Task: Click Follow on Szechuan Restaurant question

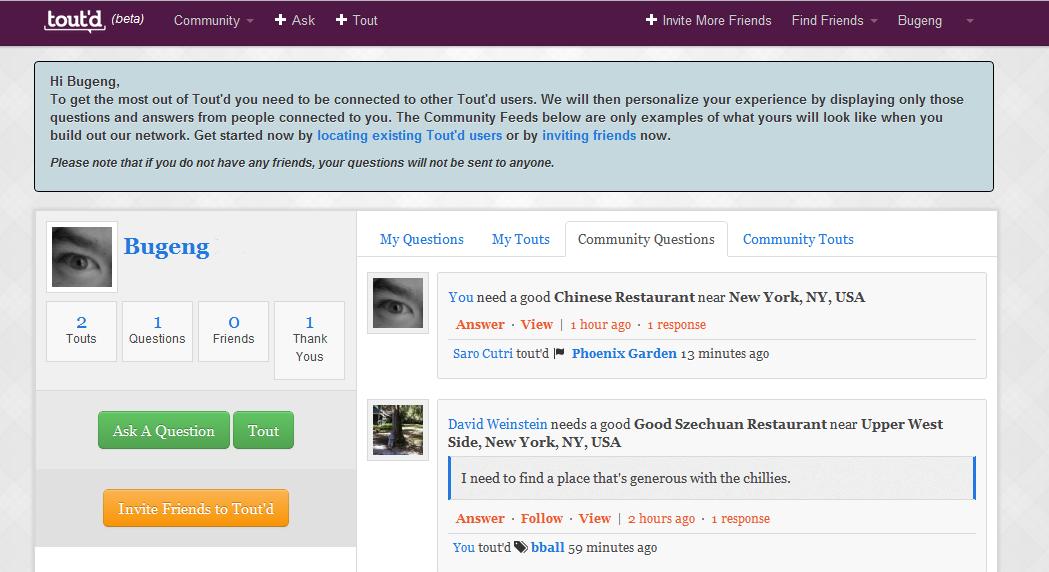Action: pos(542,518)
